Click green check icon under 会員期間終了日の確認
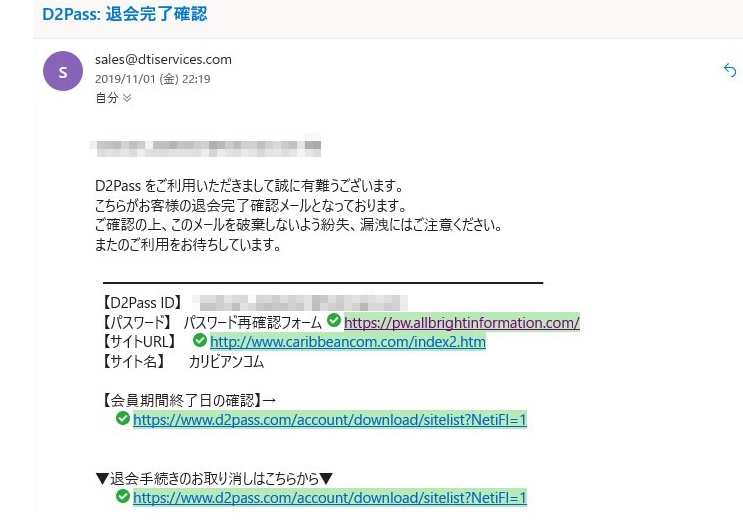Image resolution: width=743 pixels, height=521 pixels. [122, 419]
